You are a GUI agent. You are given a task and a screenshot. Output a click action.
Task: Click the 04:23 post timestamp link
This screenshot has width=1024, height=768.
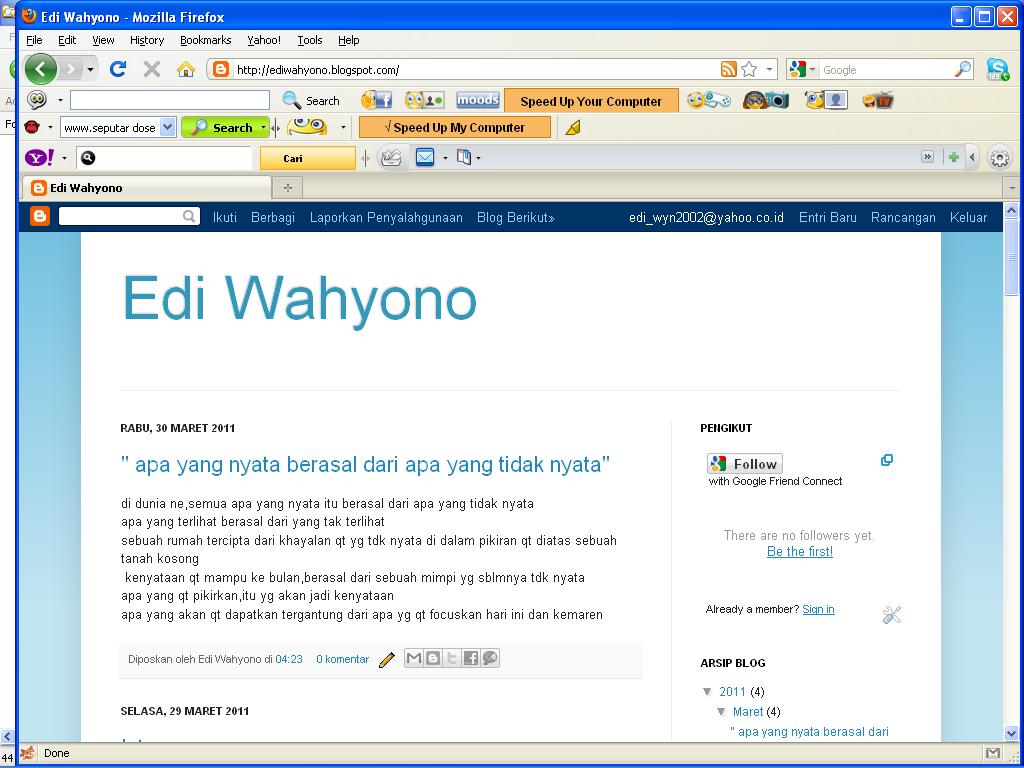click(x=289, y=660)
